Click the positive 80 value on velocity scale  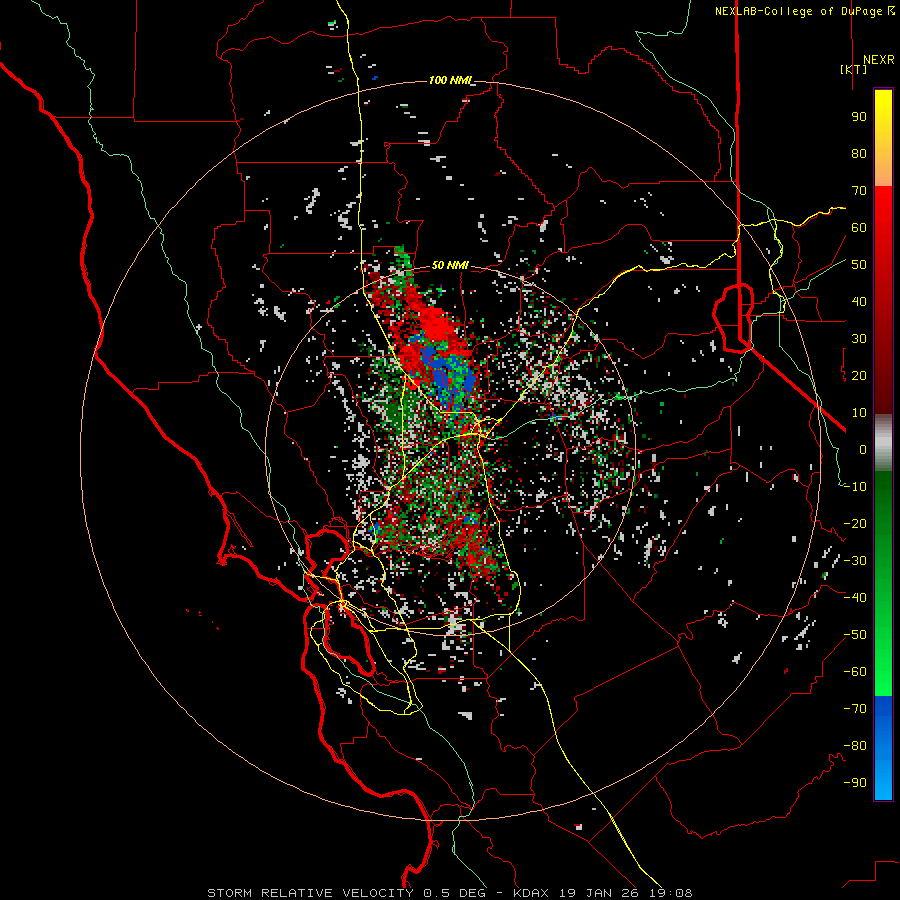click(859, 153)
